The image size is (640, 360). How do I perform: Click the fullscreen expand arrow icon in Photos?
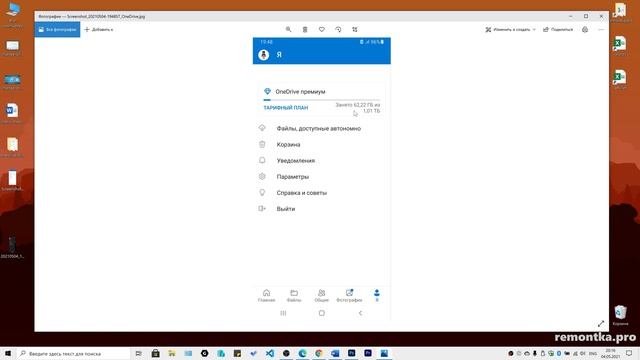pos(601,323)
